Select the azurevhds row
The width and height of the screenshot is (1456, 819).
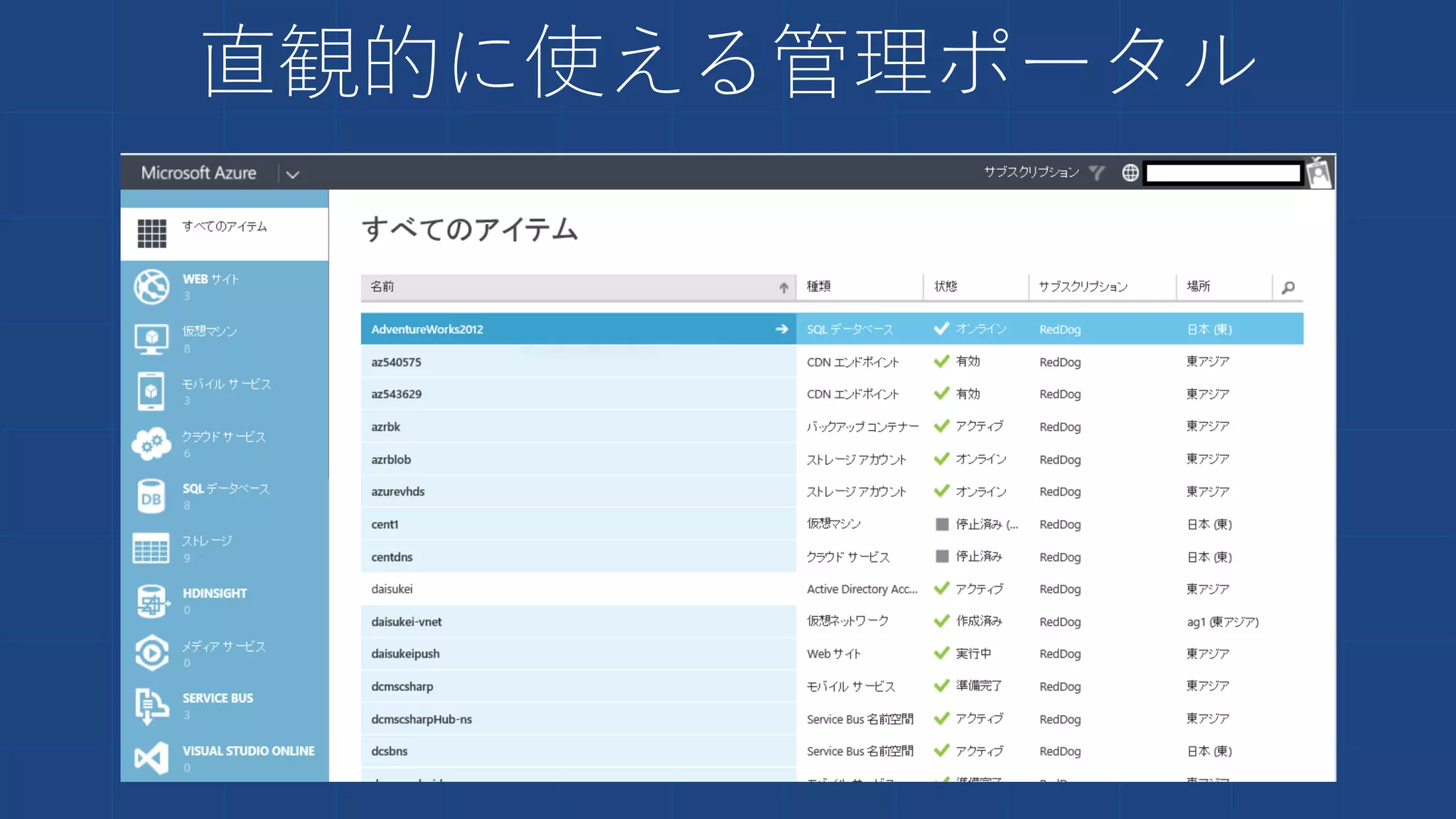coord(832,491)
